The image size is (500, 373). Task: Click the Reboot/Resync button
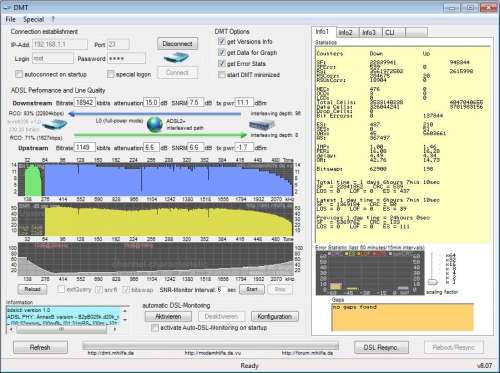tap(453, 347)
